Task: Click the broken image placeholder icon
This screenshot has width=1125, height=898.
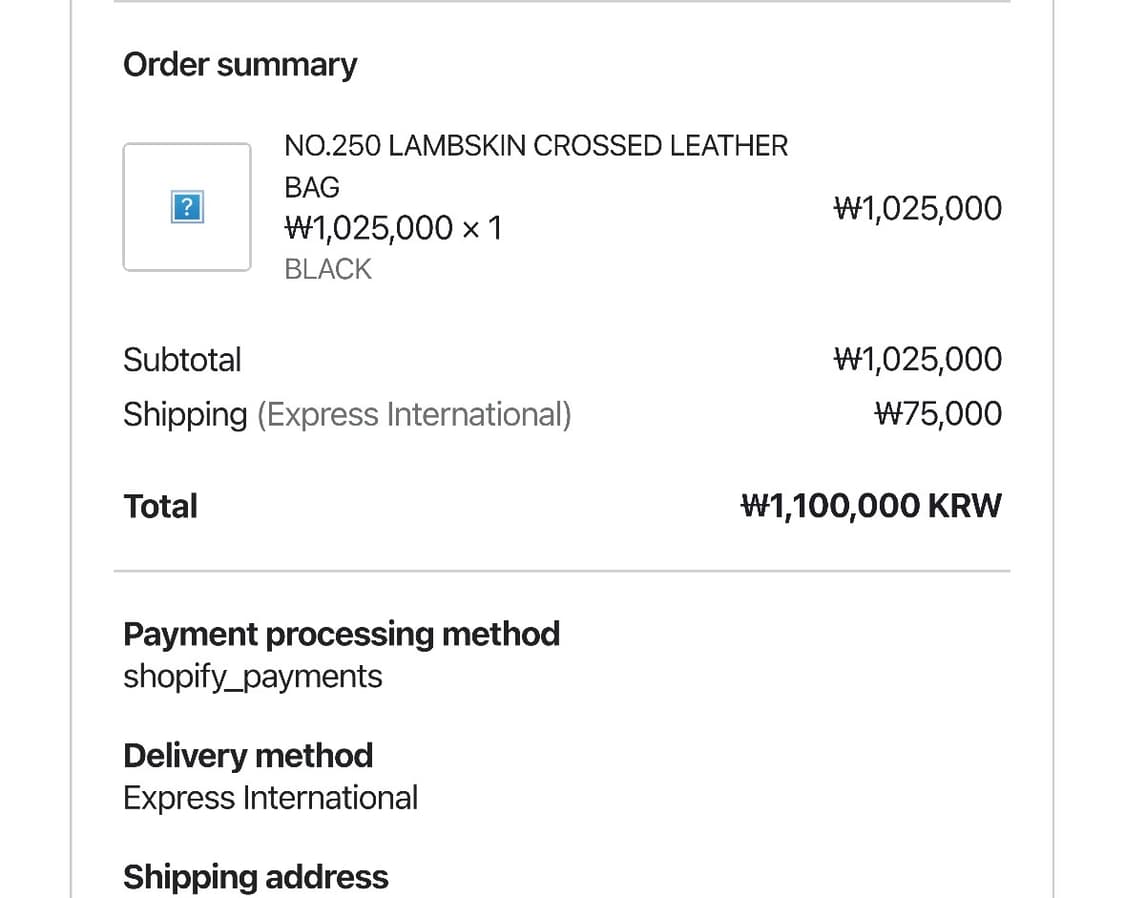Action: [x=187, y=207]
